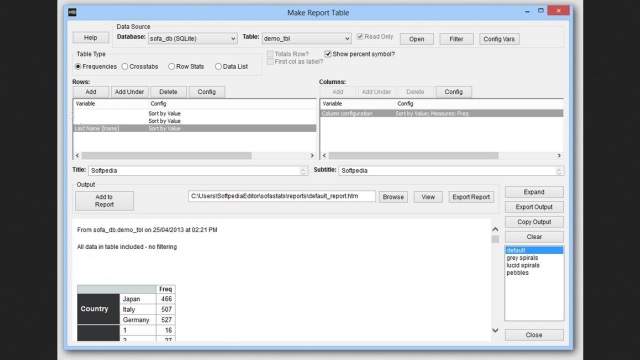Click the application icon in the title bar
This screenshot has width=640, height=360.
click(x=72, y=12)
